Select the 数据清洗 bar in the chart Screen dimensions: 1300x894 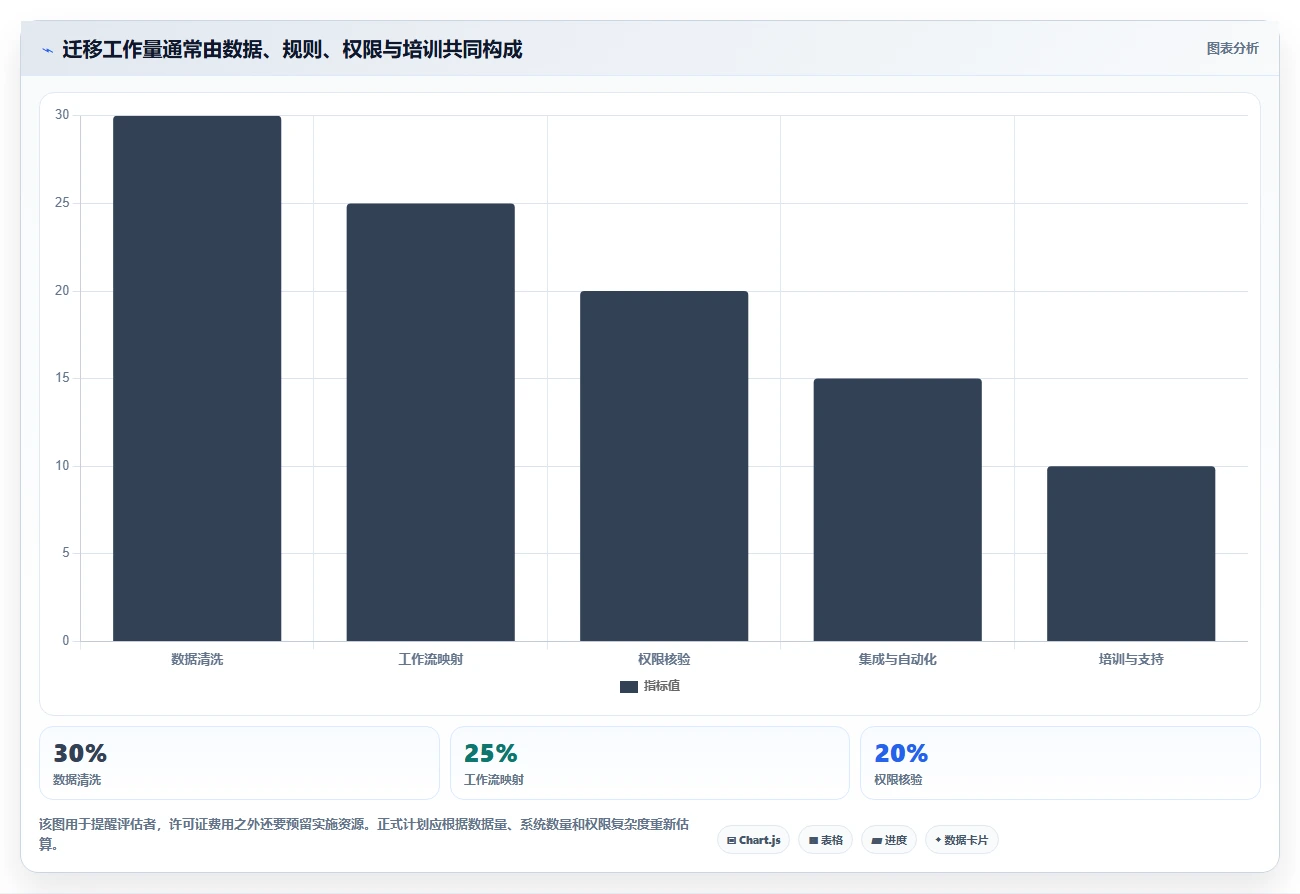[x=197, y=378]
